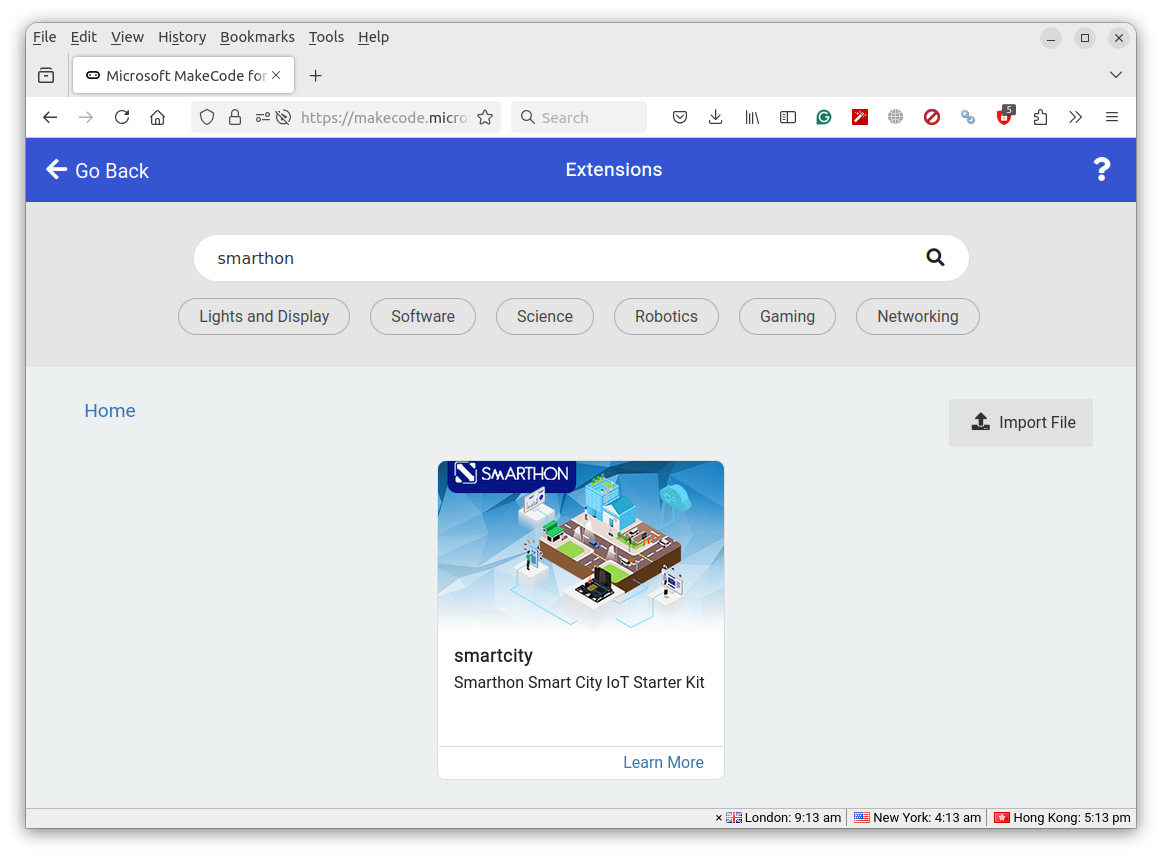Open the list all tabs dropdown
The image size is (1162, 857).
pyautogui.click(x=1115, y=75)
